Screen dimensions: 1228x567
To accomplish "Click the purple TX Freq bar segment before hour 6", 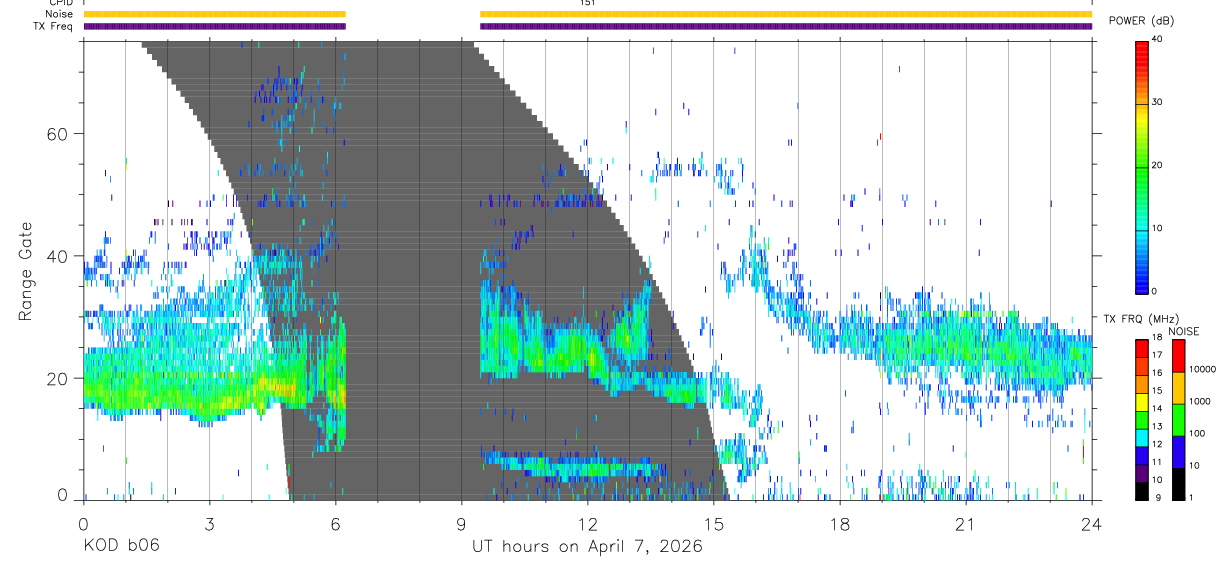I will (x=214, y=26).
